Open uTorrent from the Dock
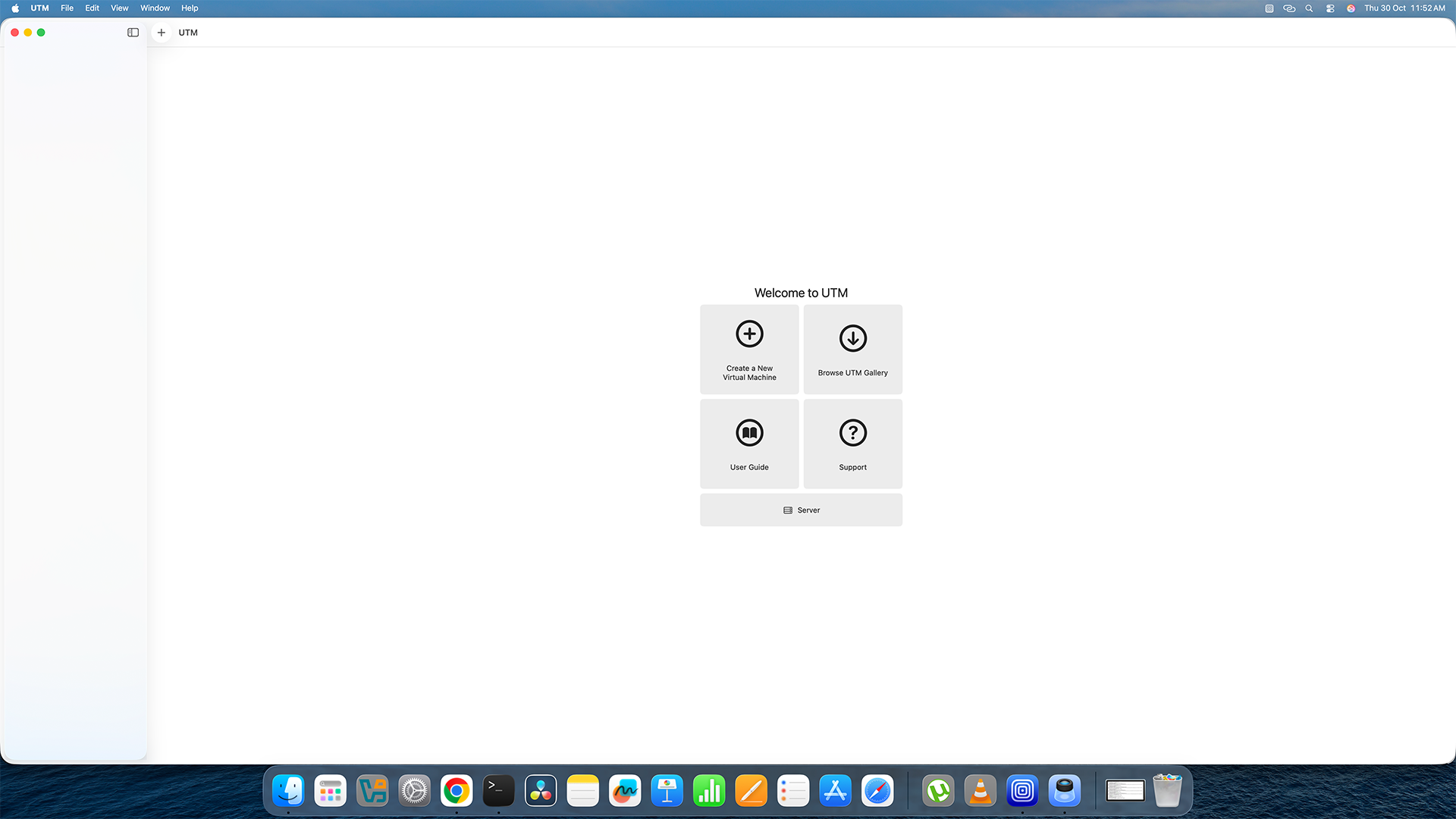Image resolution: width=1456 pixels, height=819 pixels. point(938,790)
